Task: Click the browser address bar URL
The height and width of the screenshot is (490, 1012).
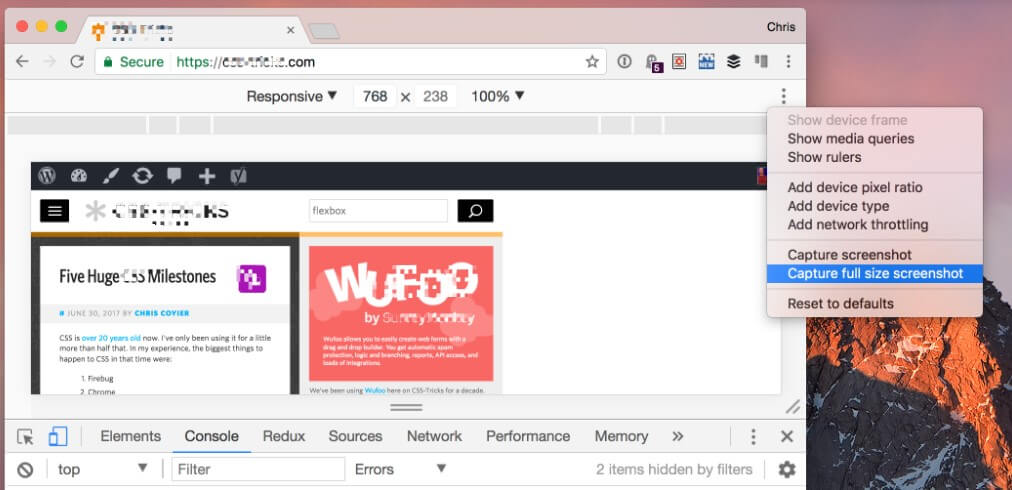Action: click(x=246, y=62)
